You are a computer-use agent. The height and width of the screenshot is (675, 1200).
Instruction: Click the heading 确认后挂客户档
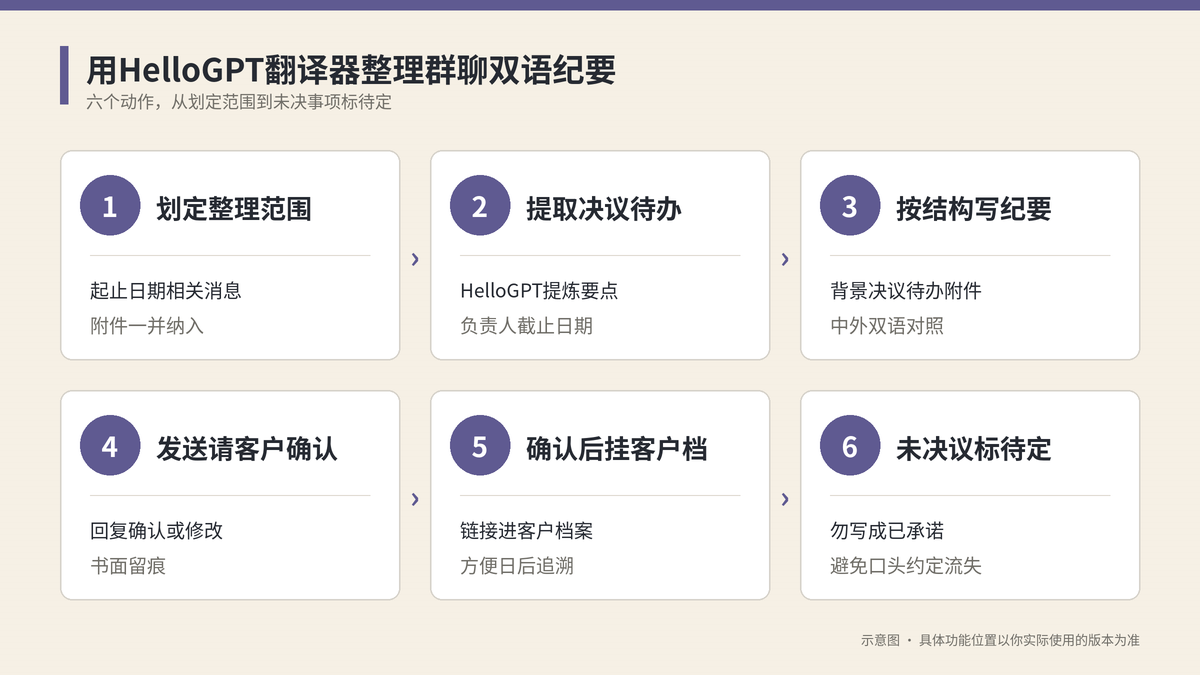(617, 448)
